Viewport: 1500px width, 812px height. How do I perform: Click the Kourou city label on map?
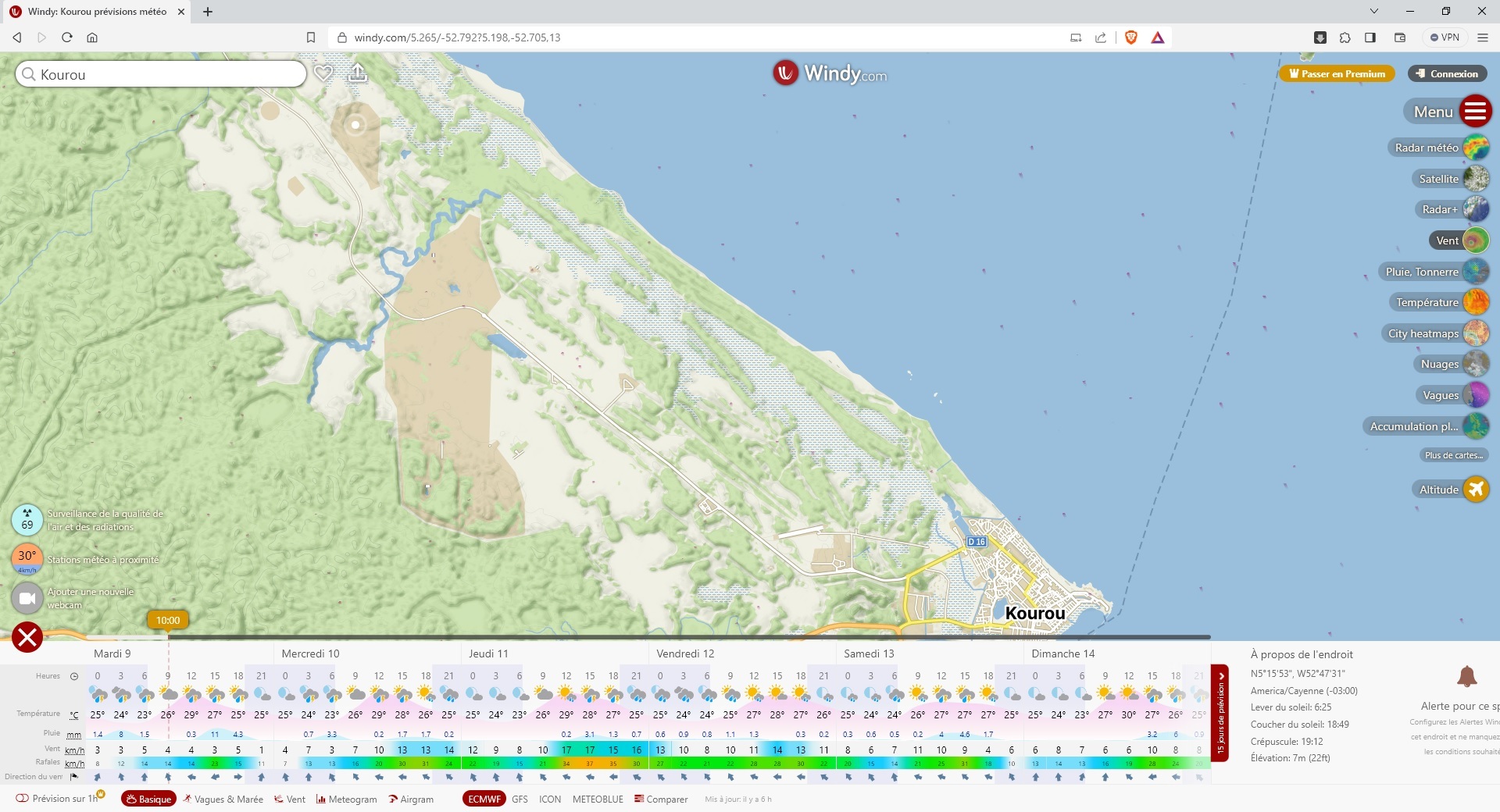(1035, 613)
